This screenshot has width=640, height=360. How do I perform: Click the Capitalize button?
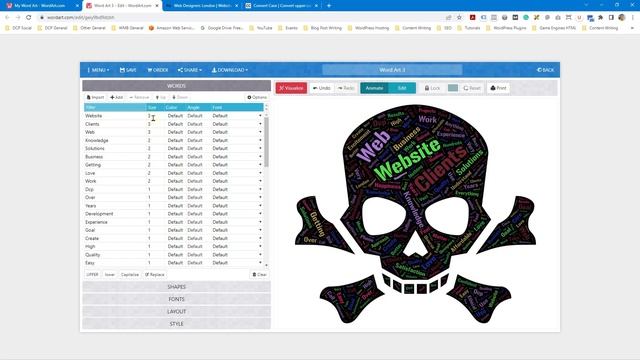tap(130, 275)
